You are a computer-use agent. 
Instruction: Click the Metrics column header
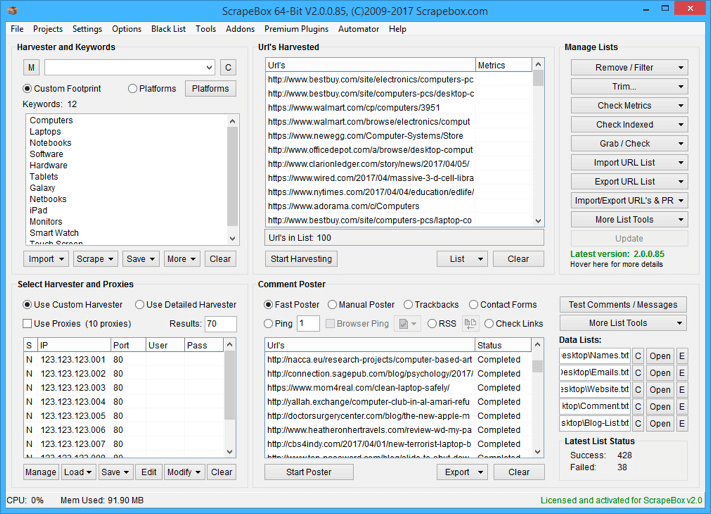[503, 65]
